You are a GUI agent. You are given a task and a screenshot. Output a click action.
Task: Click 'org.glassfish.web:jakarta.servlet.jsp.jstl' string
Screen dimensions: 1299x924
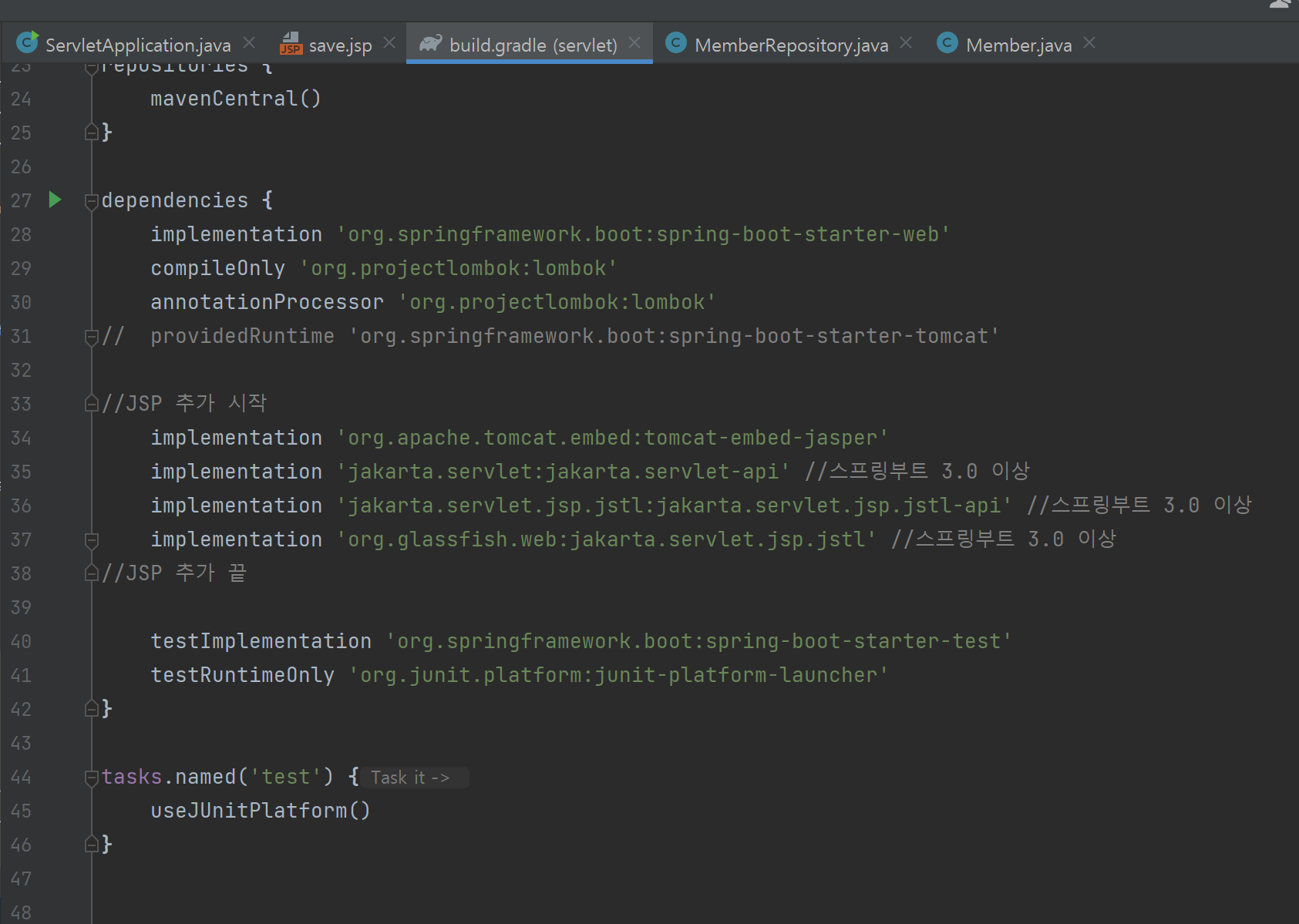pos(607,539)
